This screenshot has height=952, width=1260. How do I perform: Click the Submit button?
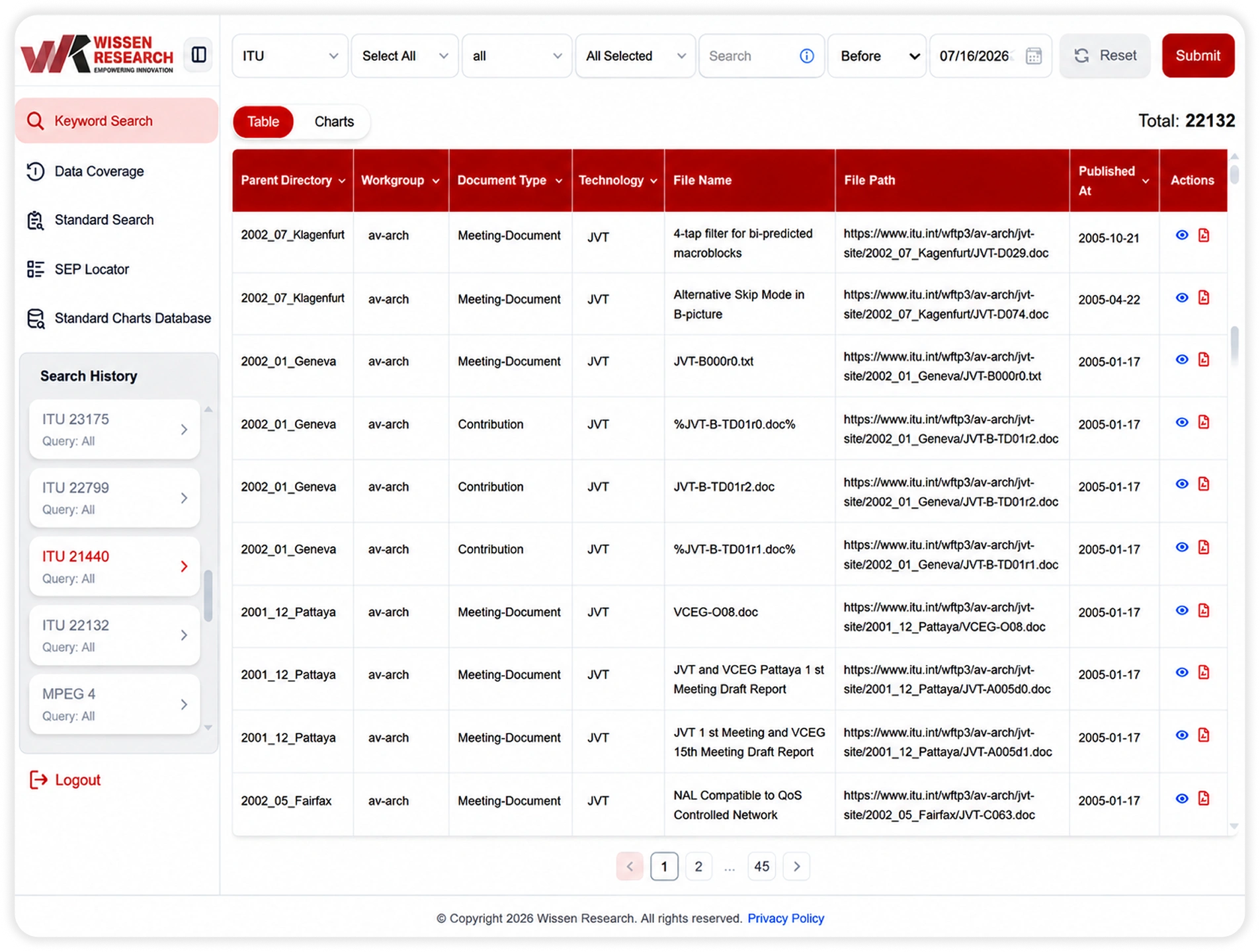[x=1198, y=56]
